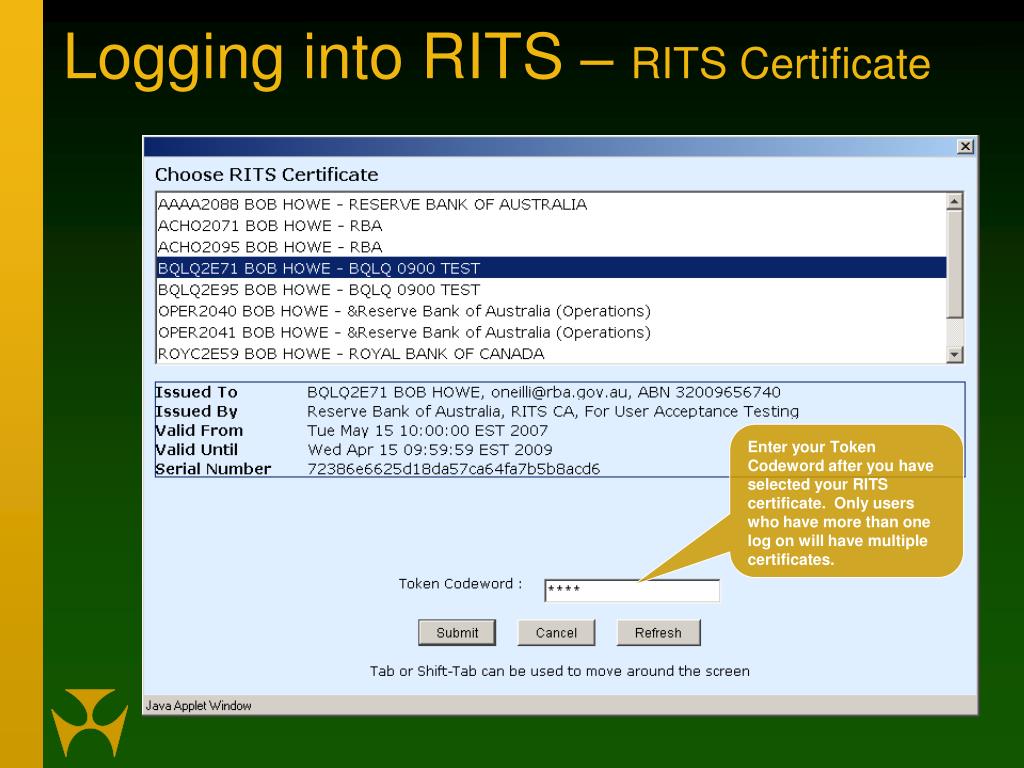Select highlighted certificate BQLQ2E71 BOB HOWE
Screen dimensions: 1024x768
(x=551, y=268)
